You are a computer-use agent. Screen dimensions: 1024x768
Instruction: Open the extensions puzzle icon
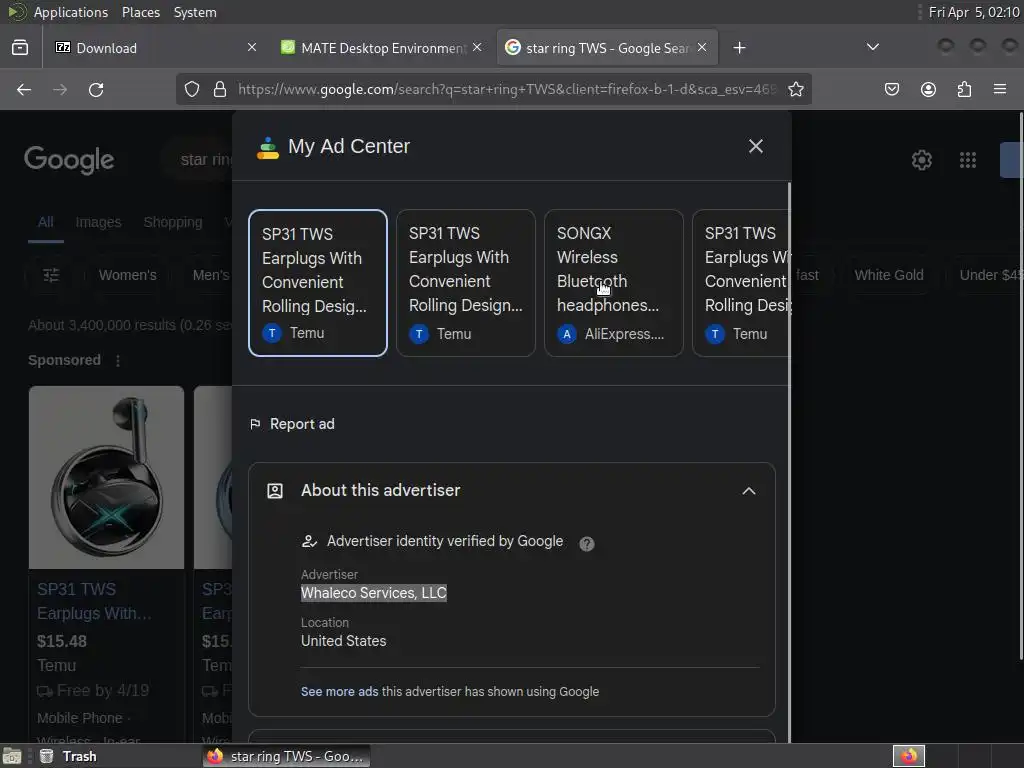pyautogui.click(x=964, y=89)
